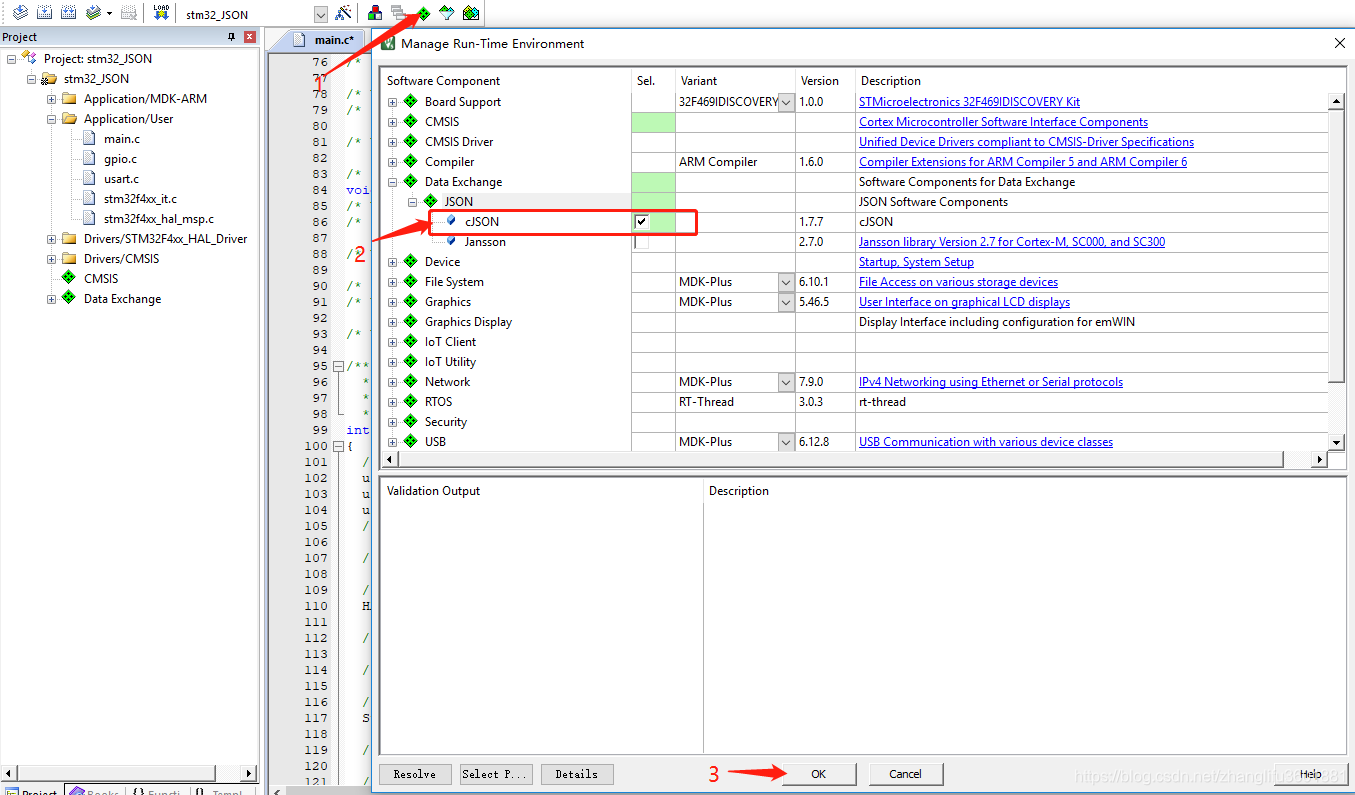Image resolution: width=1355 pixels, height=795 pixels.
Task: Open Options for Target magic wand icon
Action: click(344, 13)
